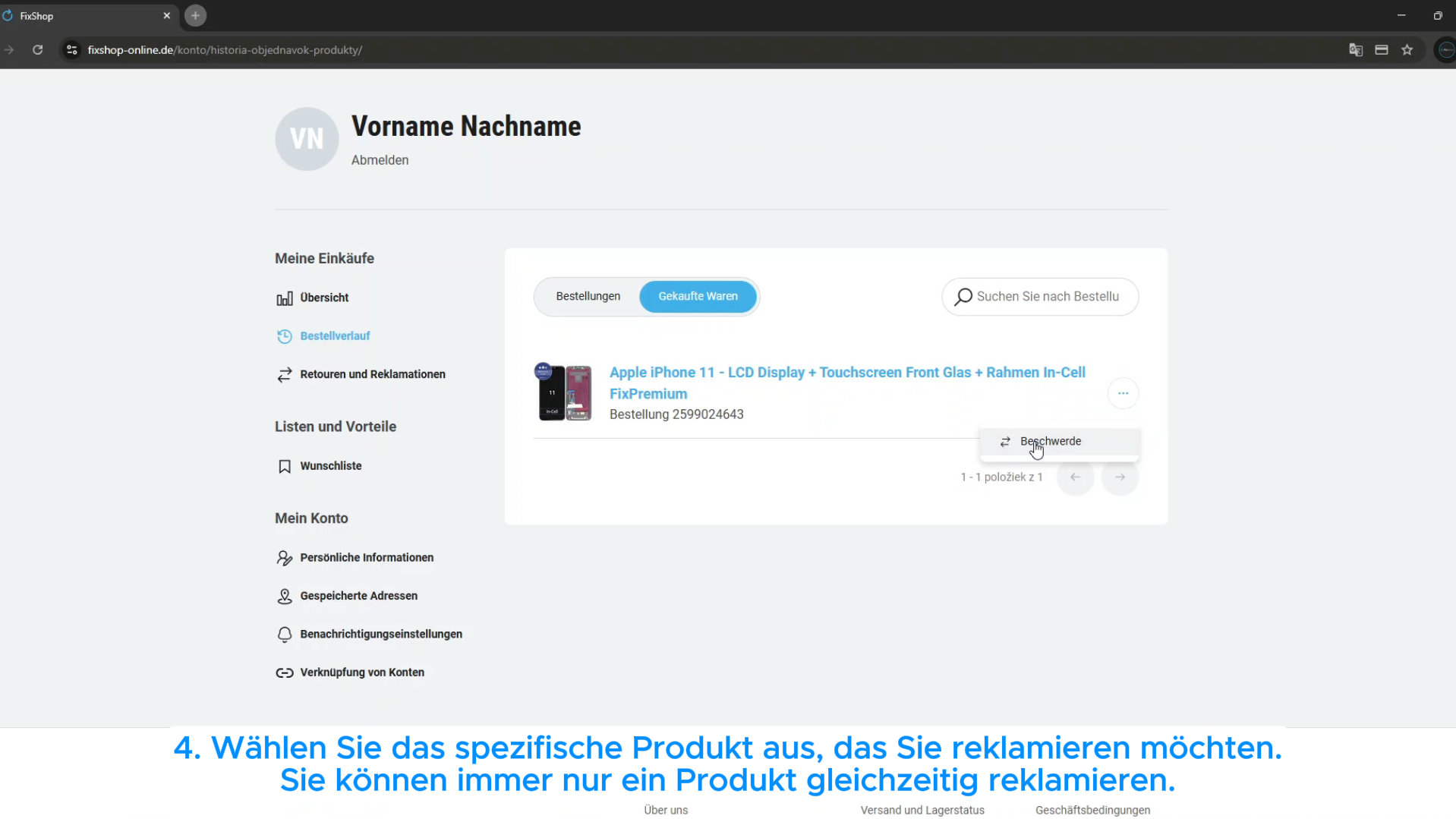Click the Abmelden logout link
1456x819 pixels.
coord(380,160)
